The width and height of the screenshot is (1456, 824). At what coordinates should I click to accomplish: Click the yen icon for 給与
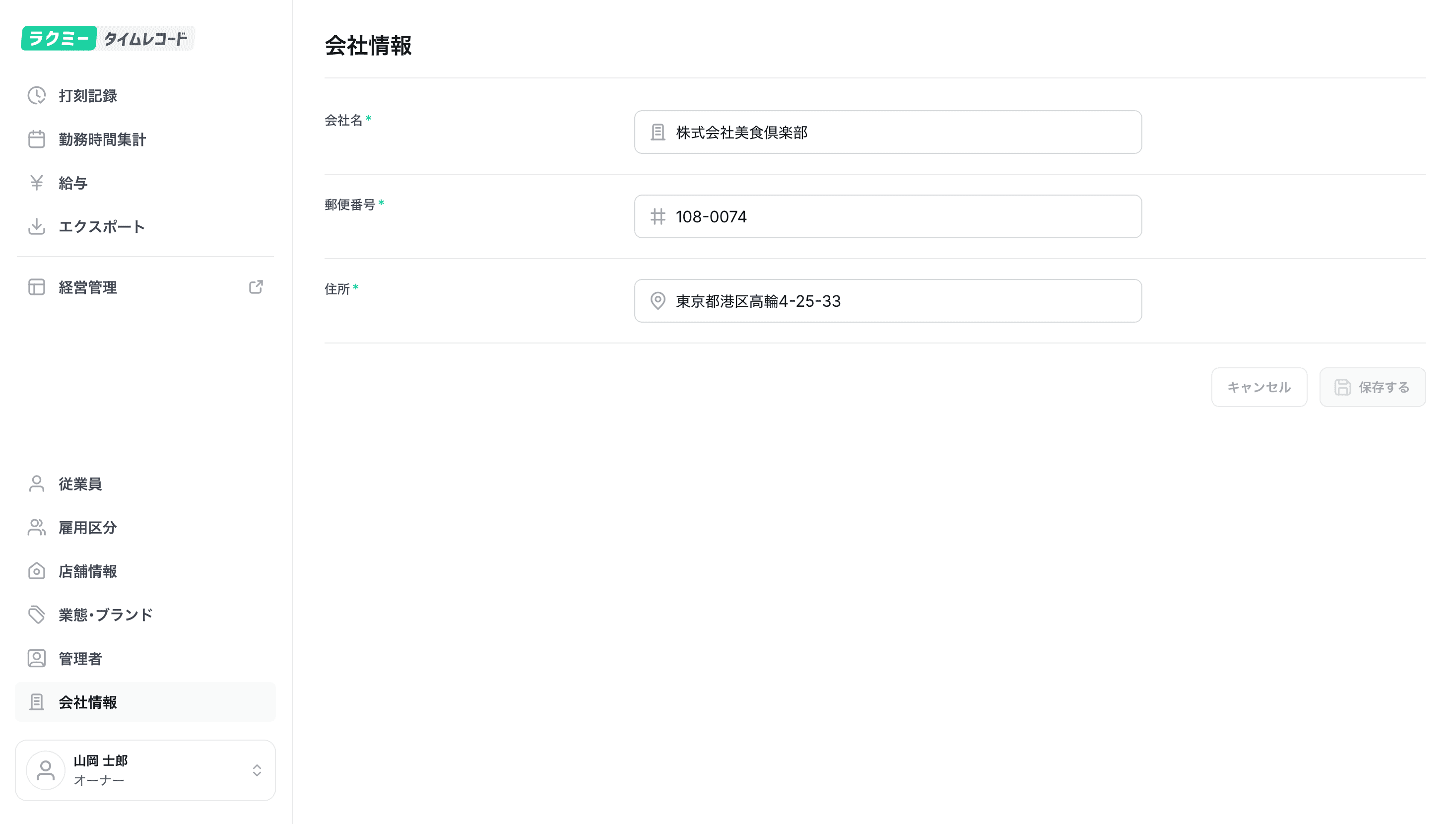[x=37, y=183]
